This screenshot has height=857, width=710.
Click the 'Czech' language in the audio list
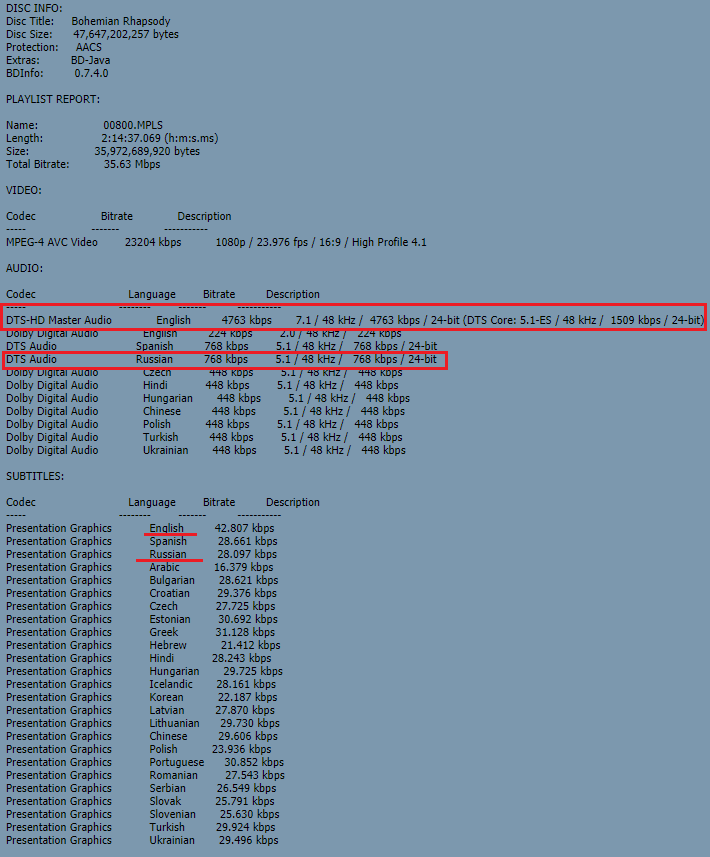tap(157, 372)
